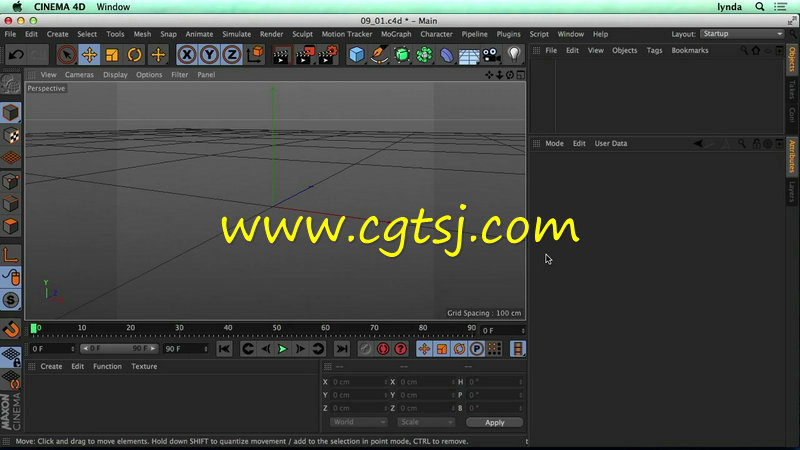Go to start of animation
800x450 pixels.
pyautogui.click(x=224, y=349)
